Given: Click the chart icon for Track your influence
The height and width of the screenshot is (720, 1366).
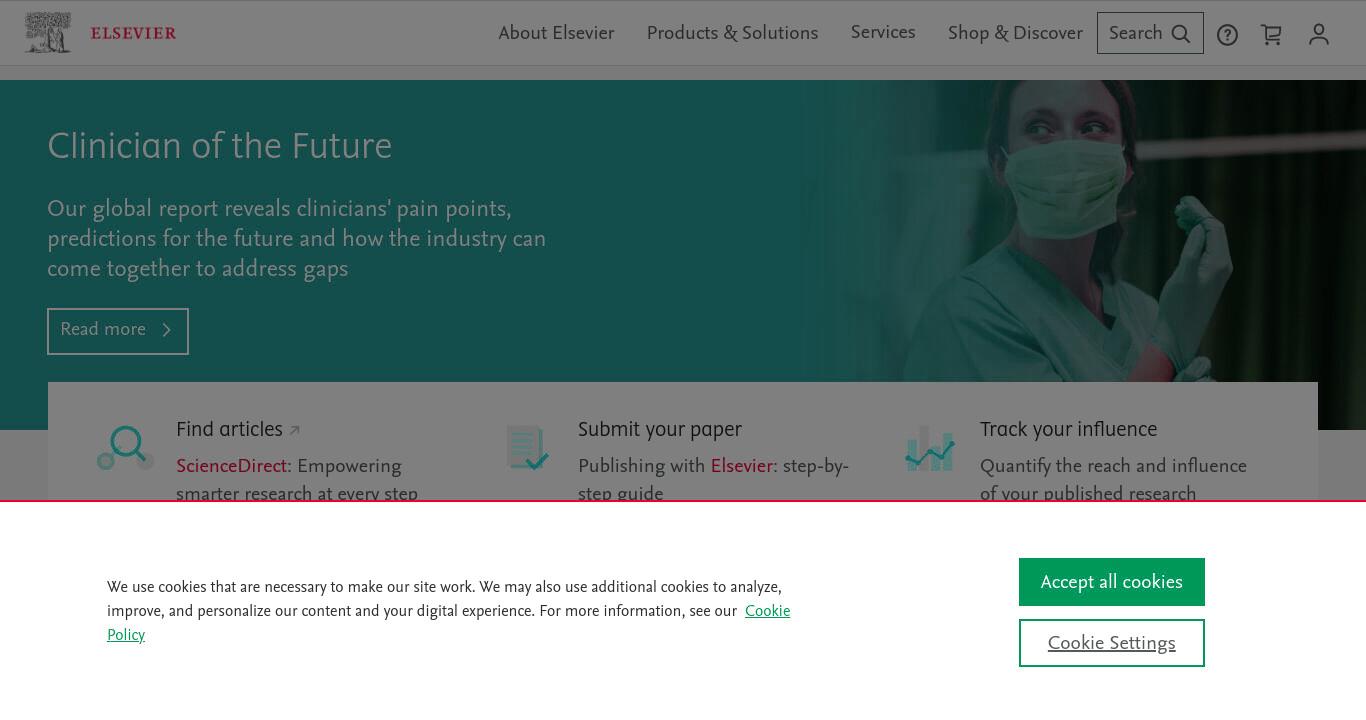Looking at the screenshot, I should click(929, 448).
